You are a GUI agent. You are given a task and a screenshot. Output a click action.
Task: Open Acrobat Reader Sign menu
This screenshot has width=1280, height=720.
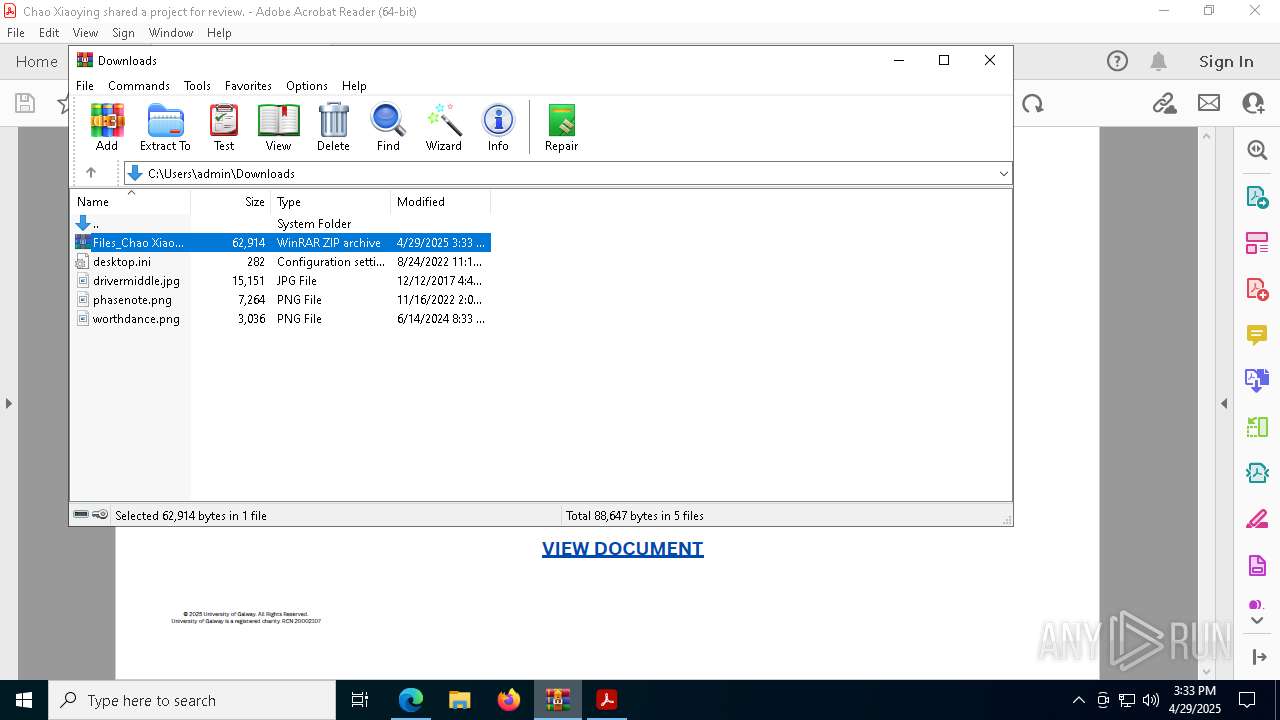tap(123, 33)
